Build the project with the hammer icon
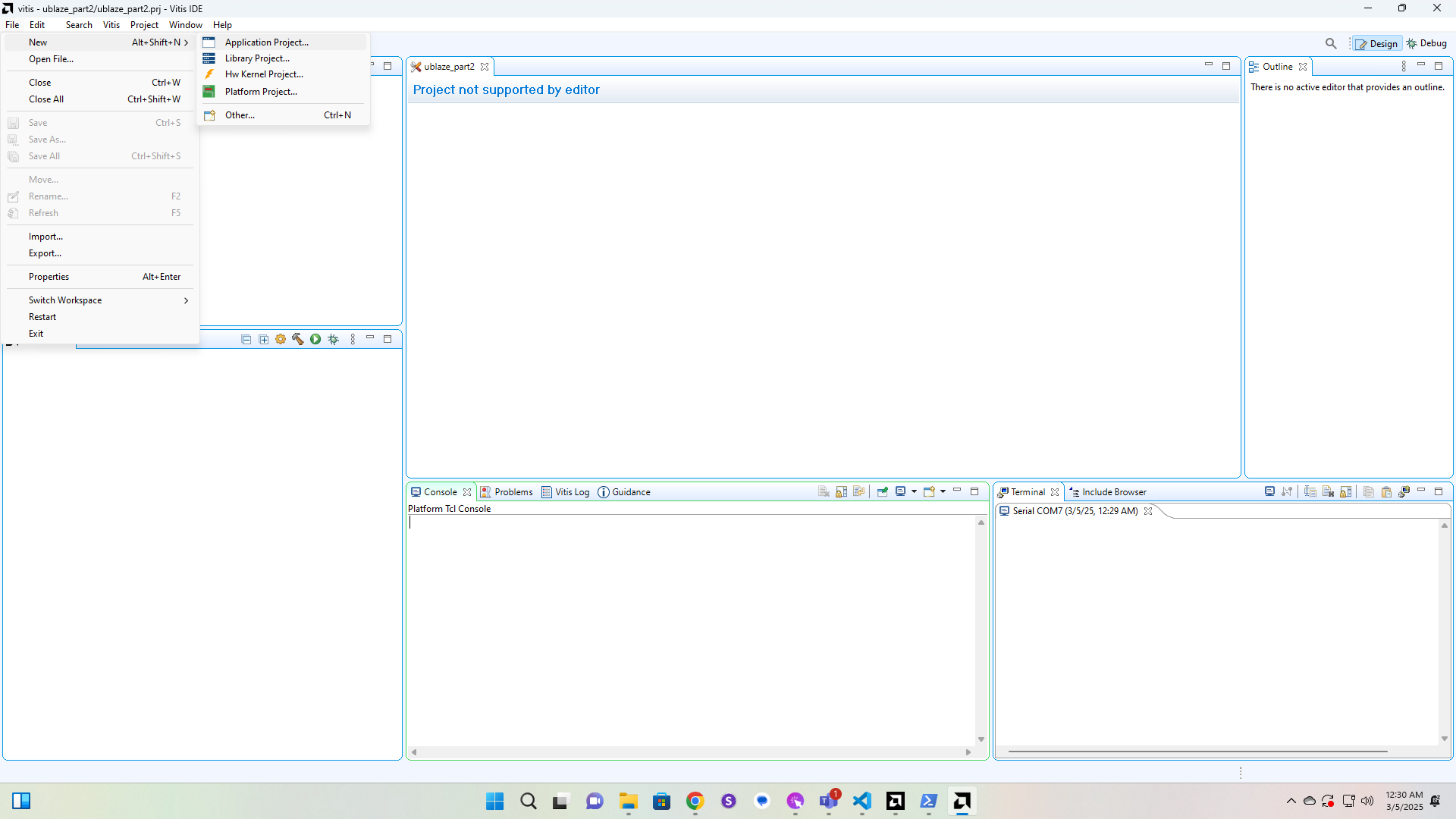Screen dimensions: 1456x819 (x=297, y=339)
